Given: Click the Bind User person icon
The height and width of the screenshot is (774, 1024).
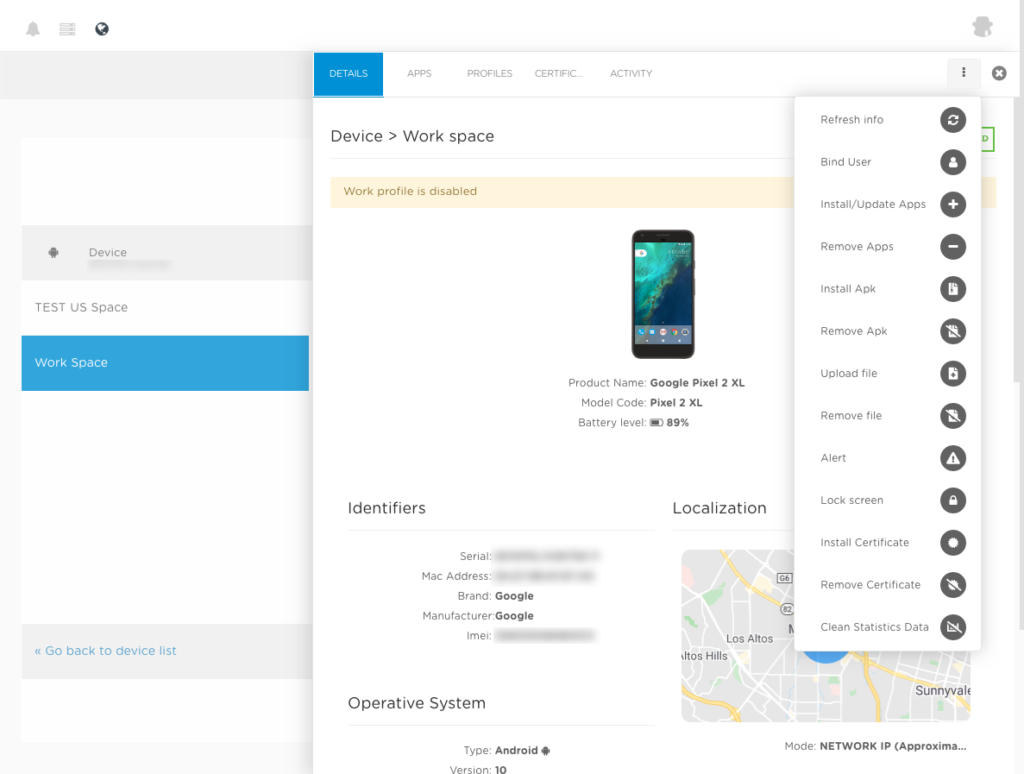Looking at the screenshot, I should [953, 162].
